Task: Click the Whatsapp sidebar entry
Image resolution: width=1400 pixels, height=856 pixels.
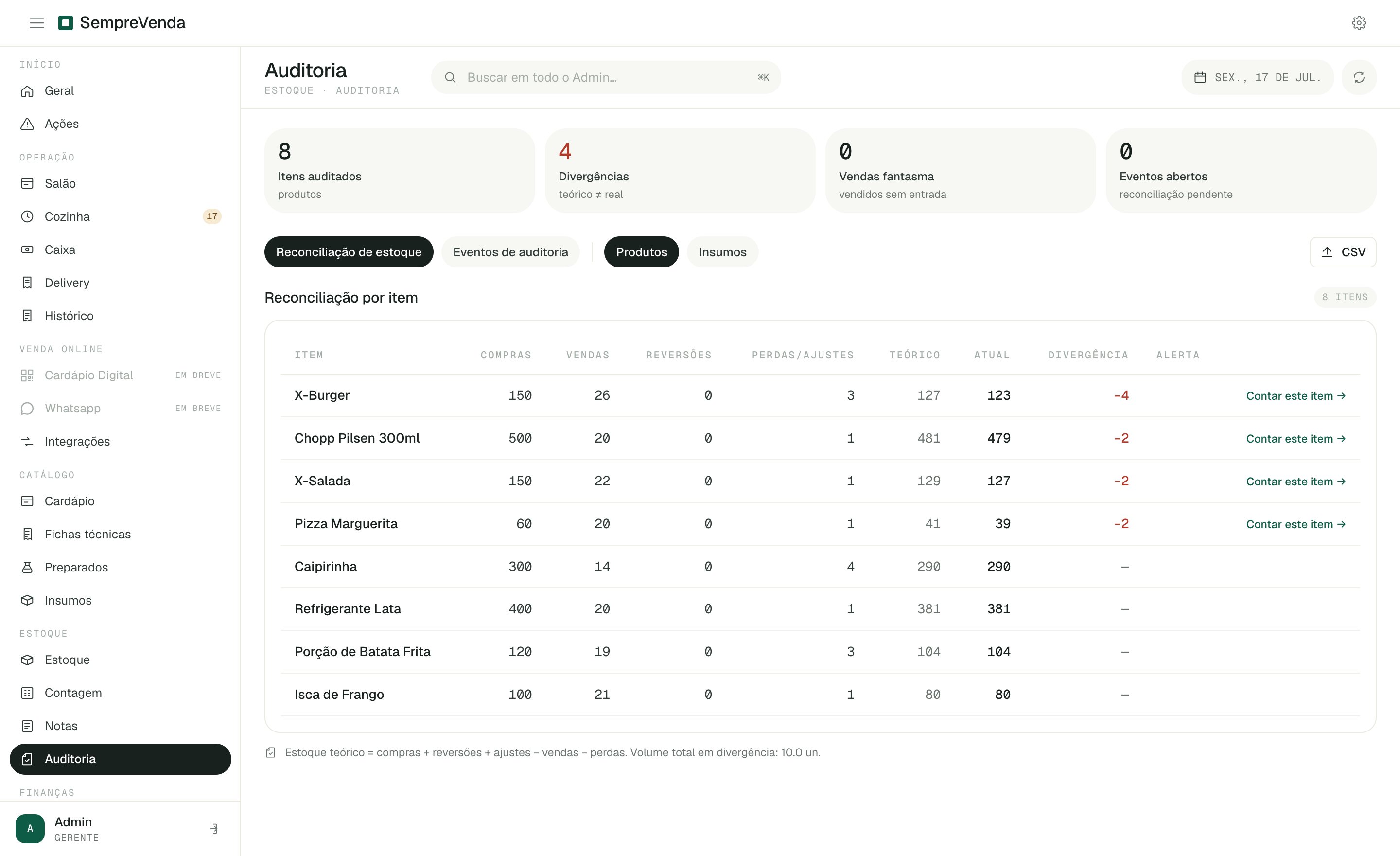Action: [x=121, y=408]
